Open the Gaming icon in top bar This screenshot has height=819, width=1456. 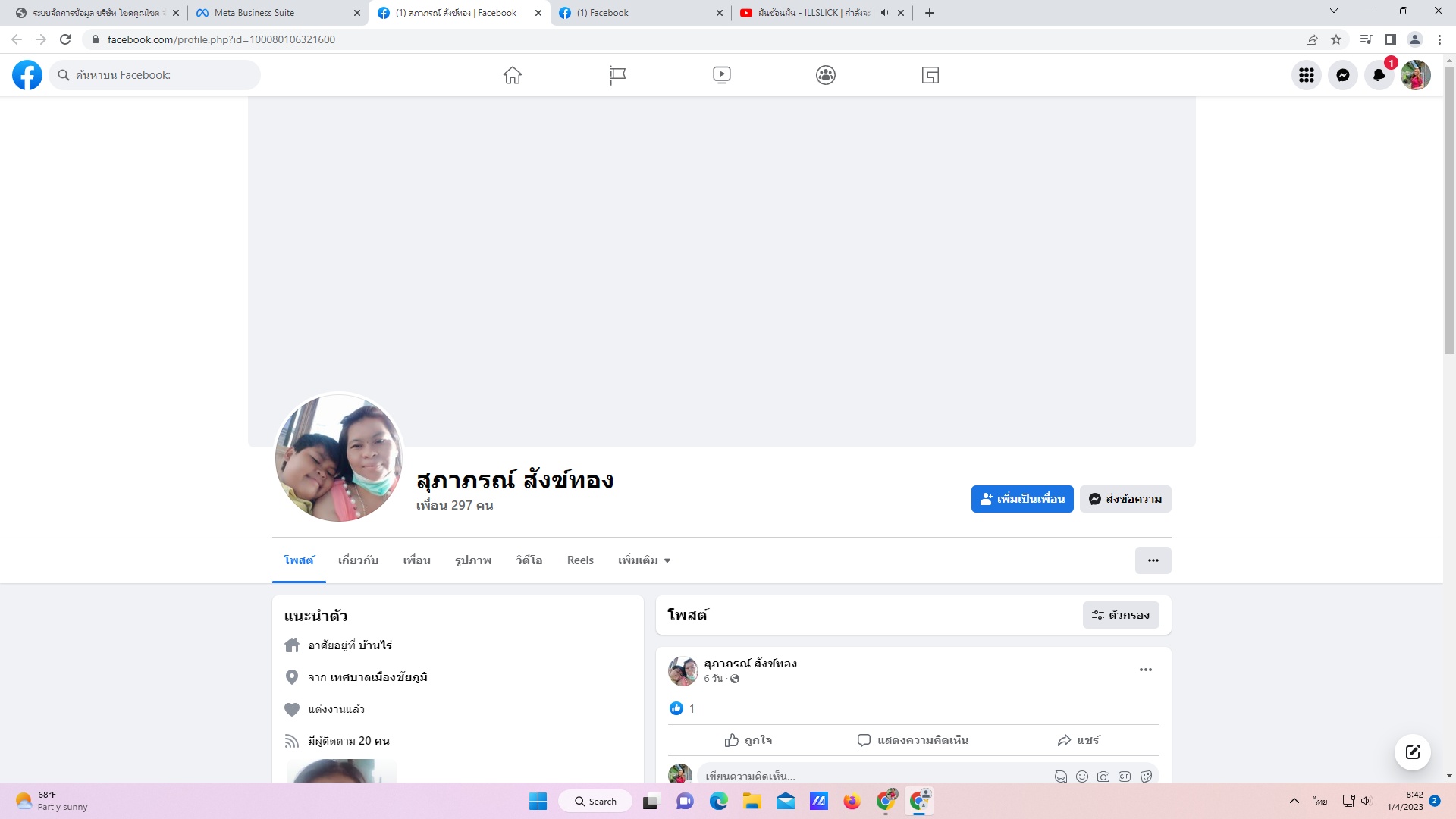(x=930, y=75)
